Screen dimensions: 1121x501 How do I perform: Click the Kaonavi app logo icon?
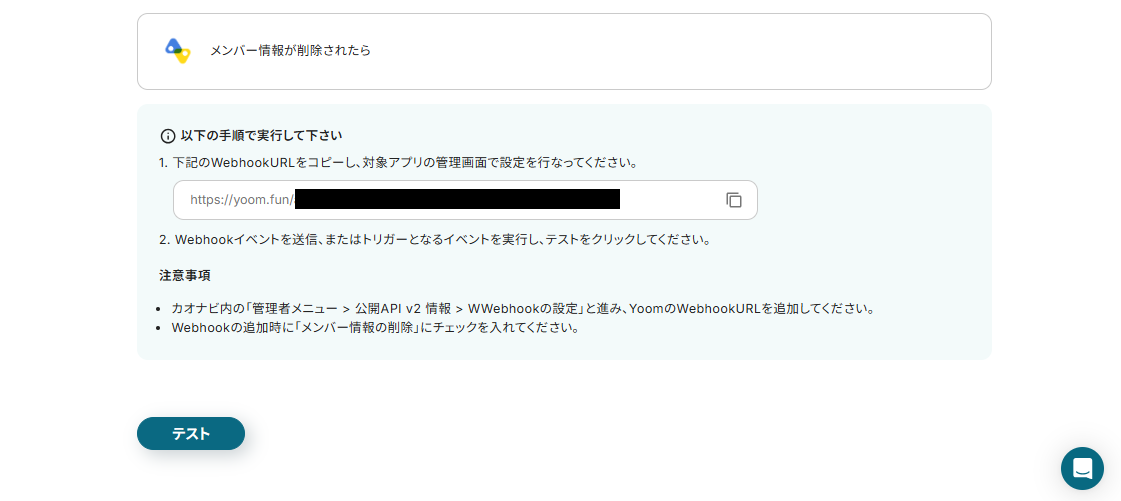[x=177, y=51]
